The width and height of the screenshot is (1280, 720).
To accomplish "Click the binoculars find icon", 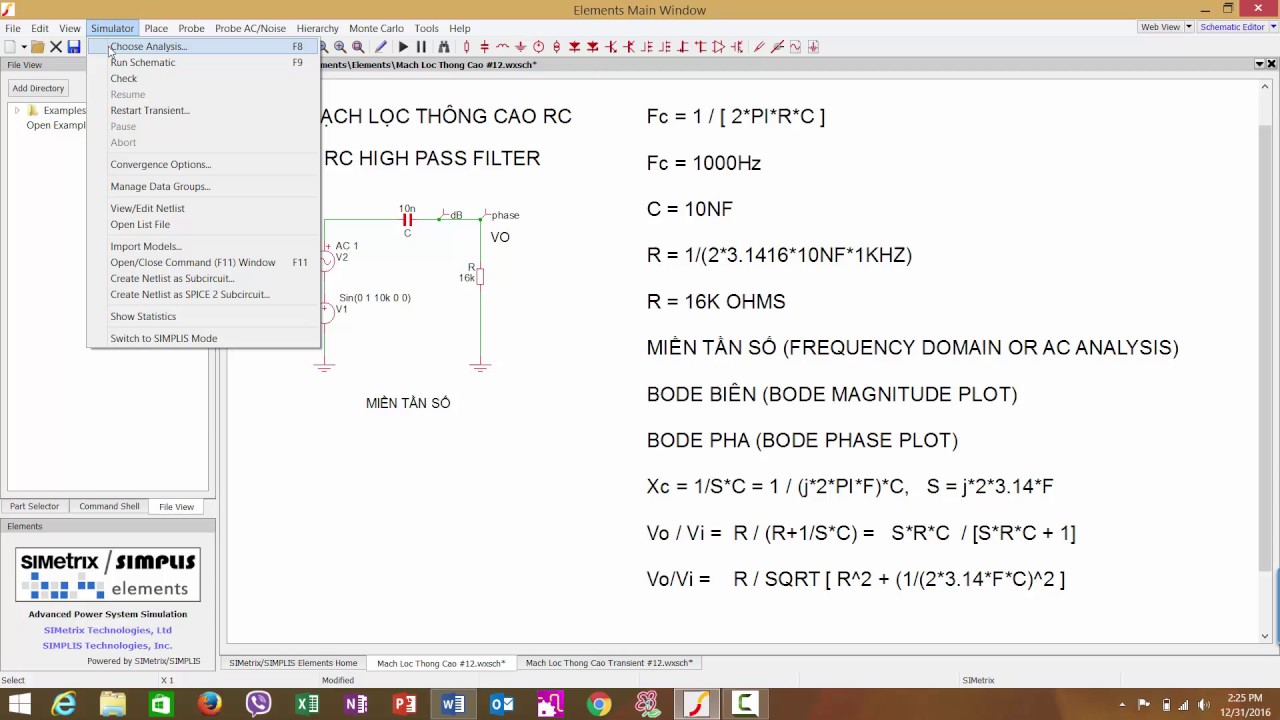I will [x=444, y=47].
